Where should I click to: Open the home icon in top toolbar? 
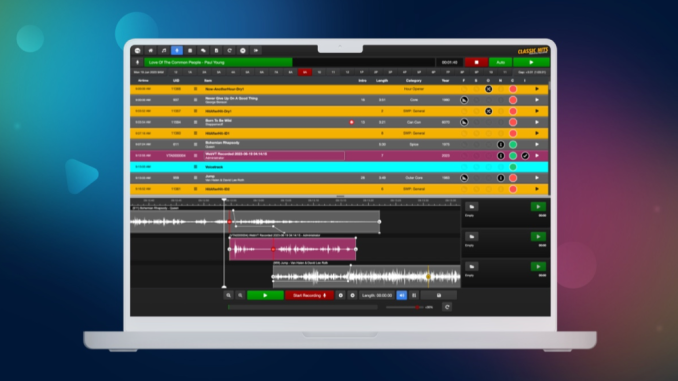coord(150,51)
